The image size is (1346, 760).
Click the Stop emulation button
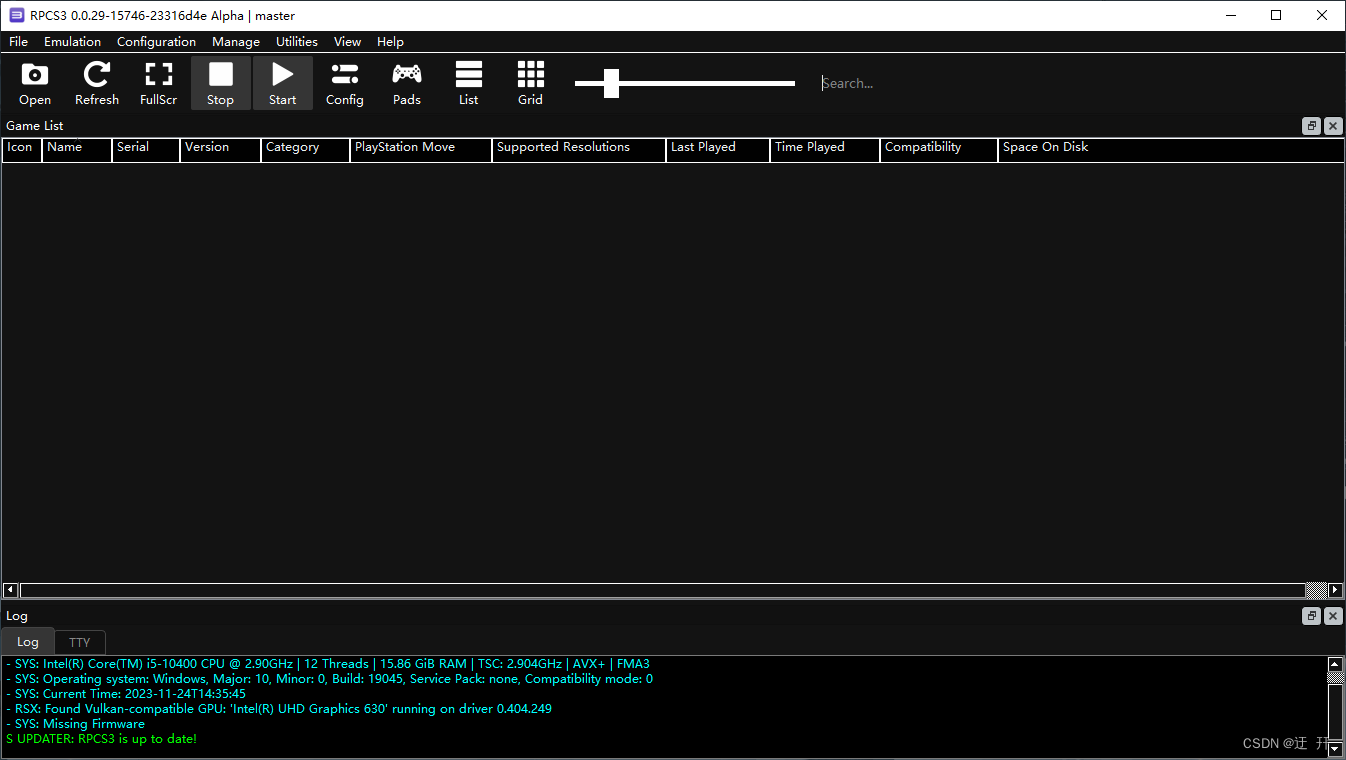[221, 83]
